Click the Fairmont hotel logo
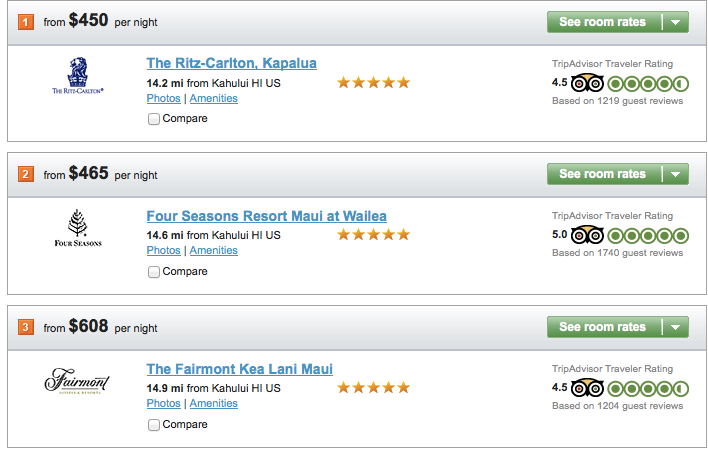708x455 pixels. 77,382
